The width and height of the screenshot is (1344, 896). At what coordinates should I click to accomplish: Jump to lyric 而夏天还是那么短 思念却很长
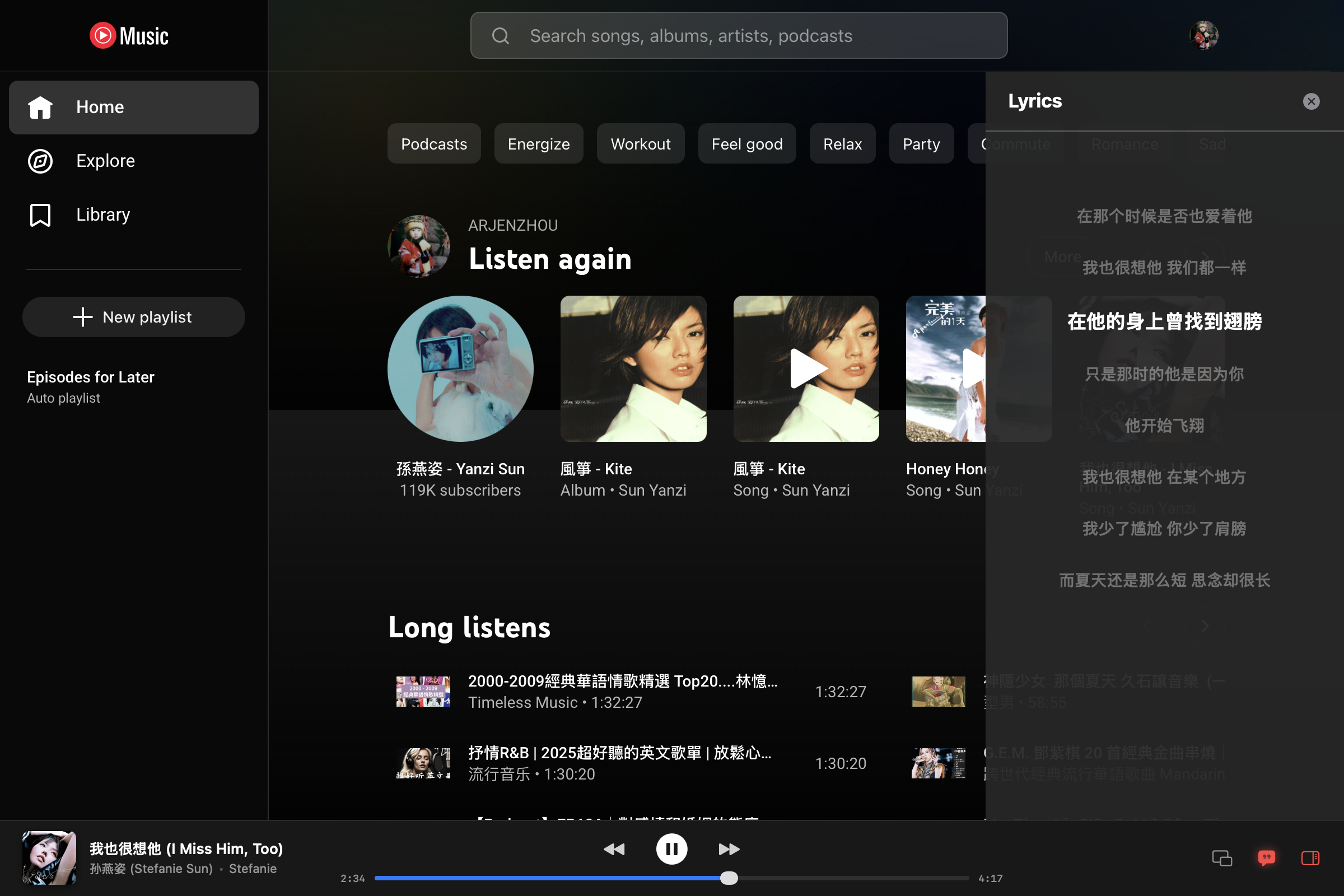(x=1165, y=581)
